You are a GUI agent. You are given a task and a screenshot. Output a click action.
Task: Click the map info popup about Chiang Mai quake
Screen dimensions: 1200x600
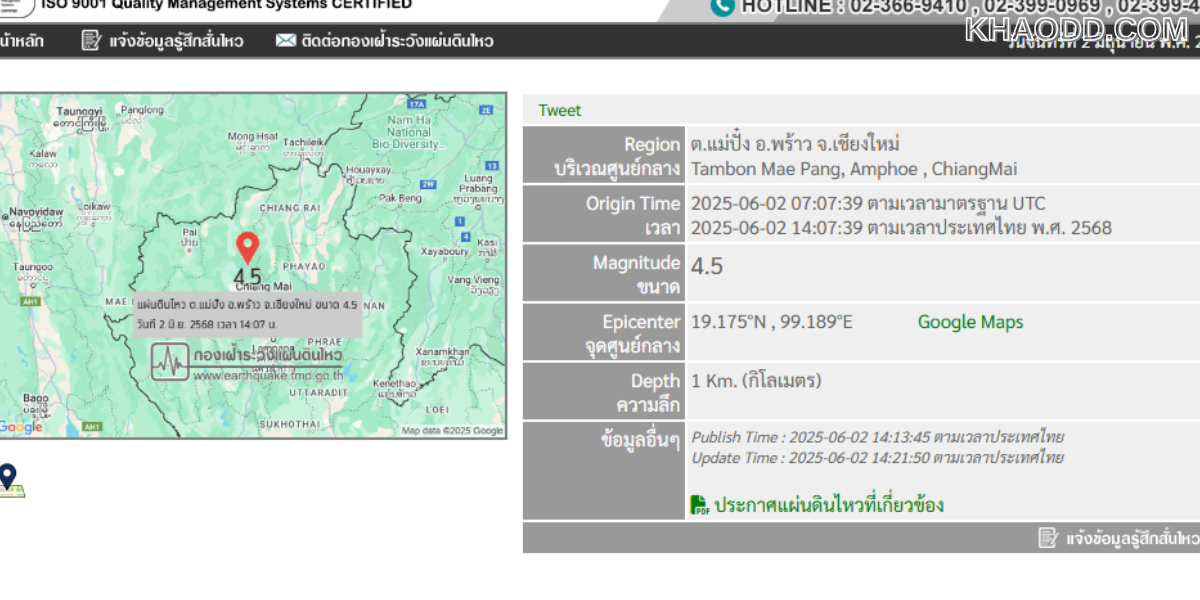(x=247, y=314)
